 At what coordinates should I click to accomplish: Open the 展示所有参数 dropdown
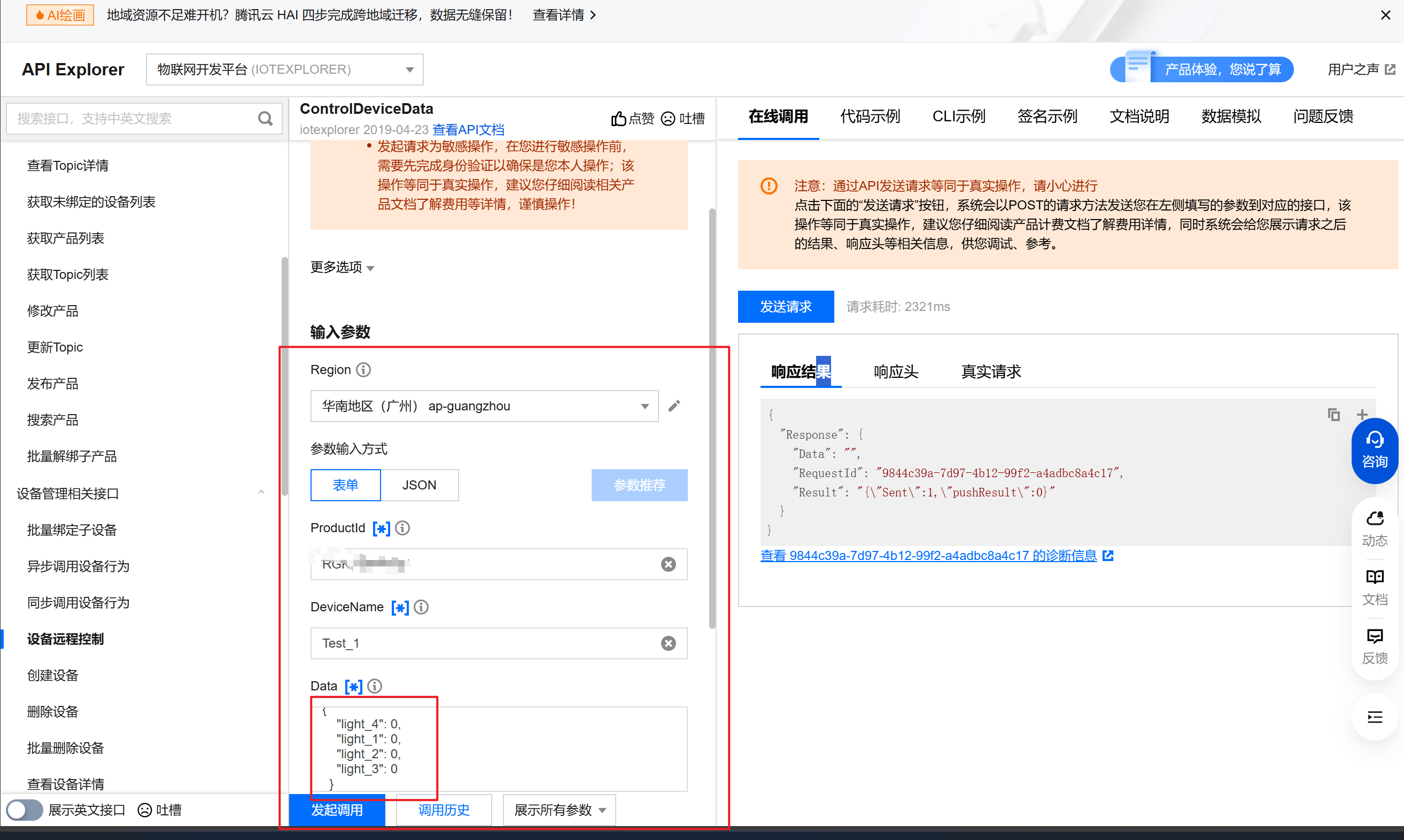[x=559, y=810]
